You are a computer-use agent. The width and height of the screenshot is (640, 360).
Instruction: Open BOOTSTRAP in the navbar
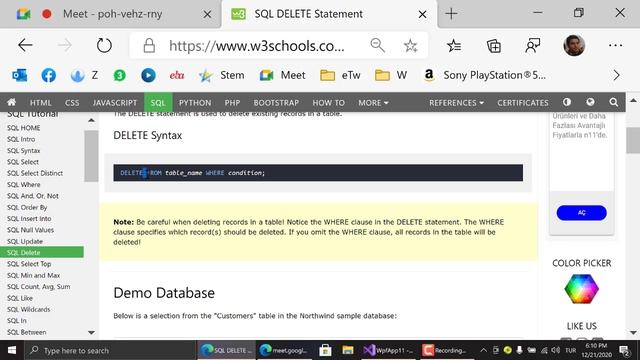[x=276, y=103]
